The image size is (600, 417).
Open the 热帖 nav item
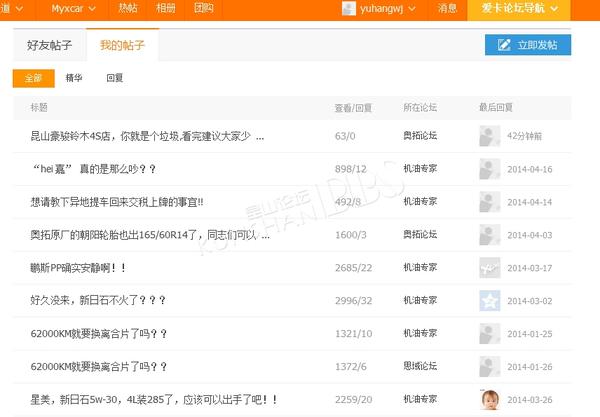pos(128,8)
